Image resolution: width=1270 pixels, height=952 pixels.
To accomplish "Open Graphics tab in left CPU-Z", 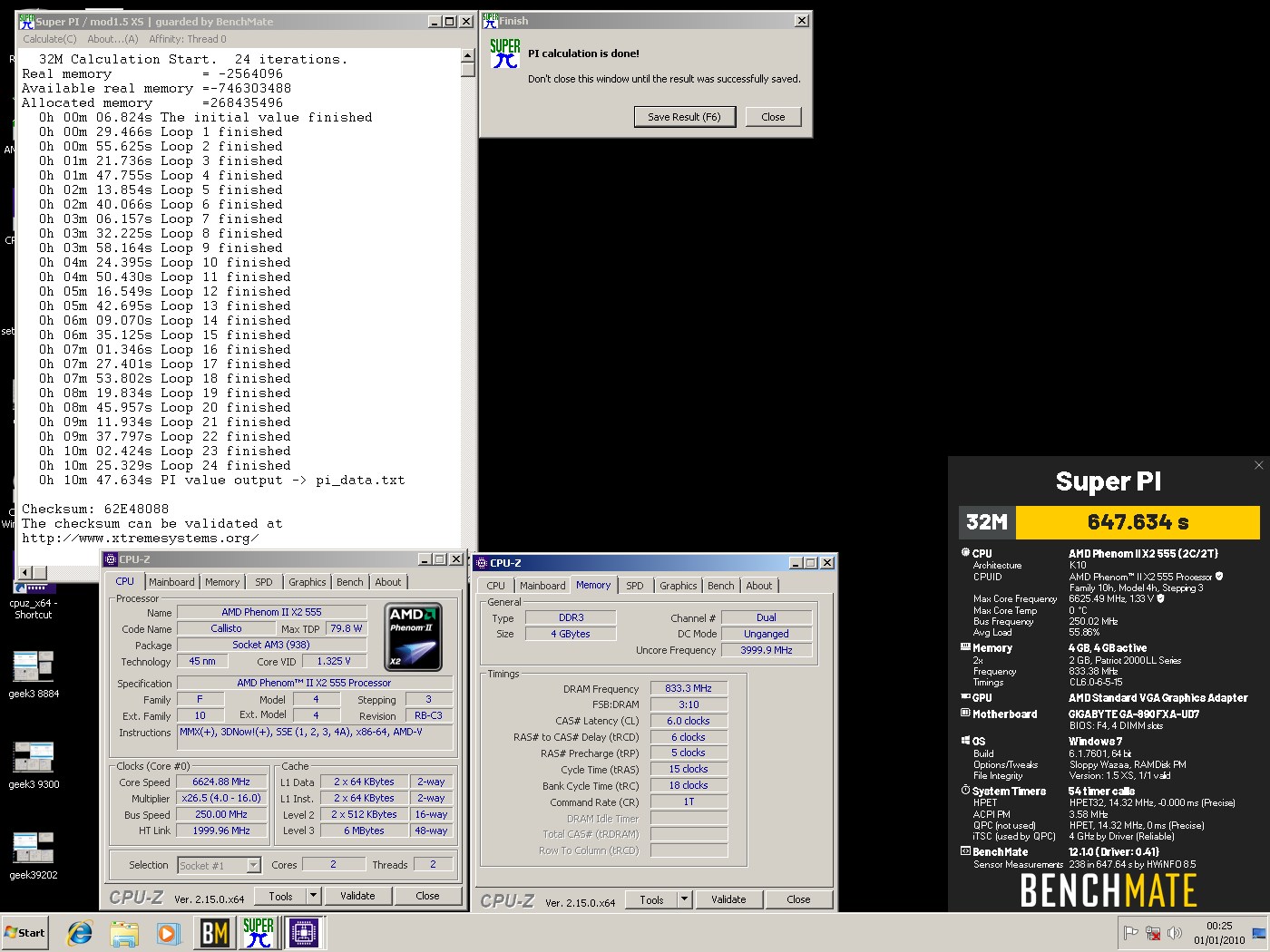I will tap(308, 582).
